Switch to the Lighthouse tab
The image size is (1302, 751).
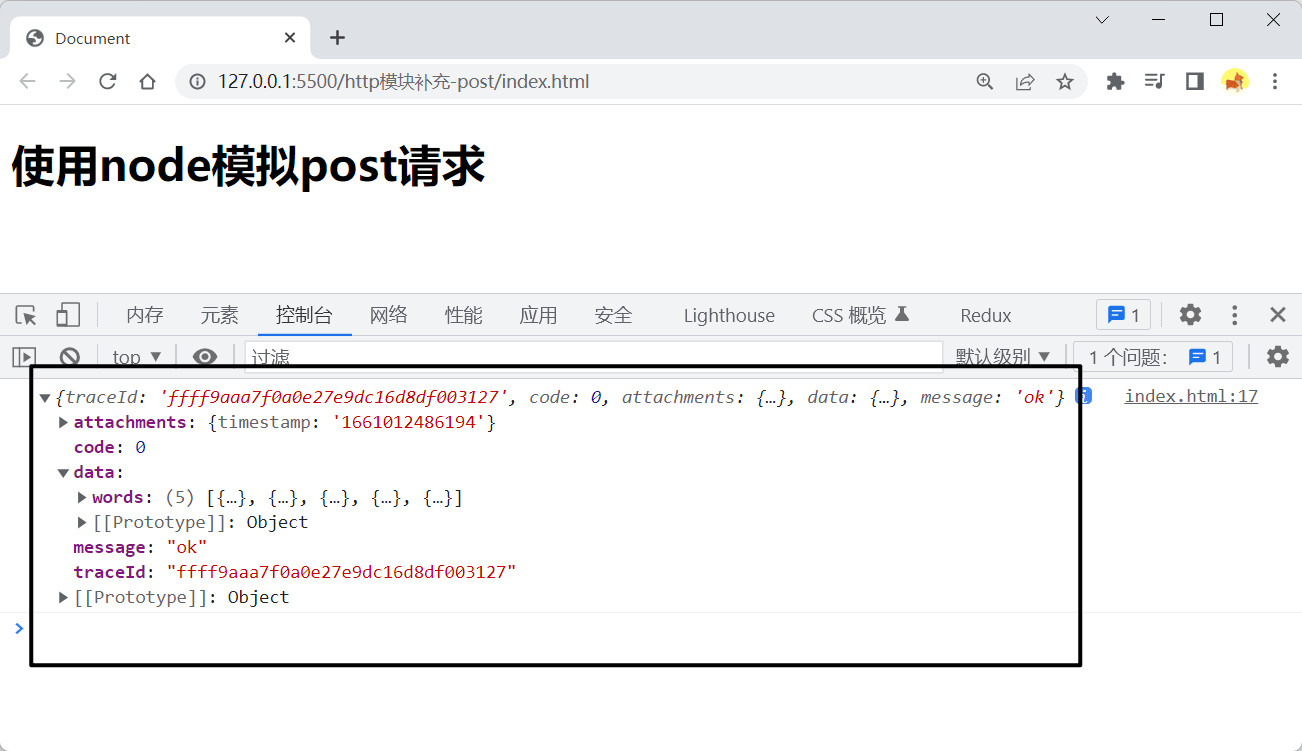point(729,315)
